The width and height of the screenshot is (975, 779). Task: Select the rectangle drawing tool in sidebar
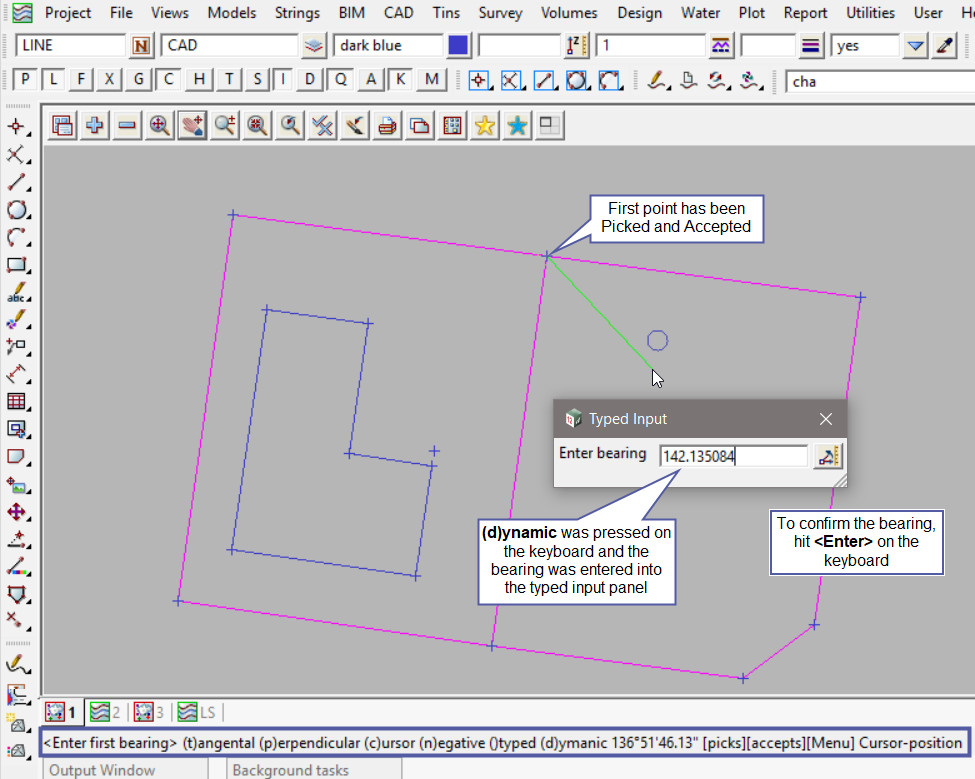pyautogui.click(x=16, y=266)
